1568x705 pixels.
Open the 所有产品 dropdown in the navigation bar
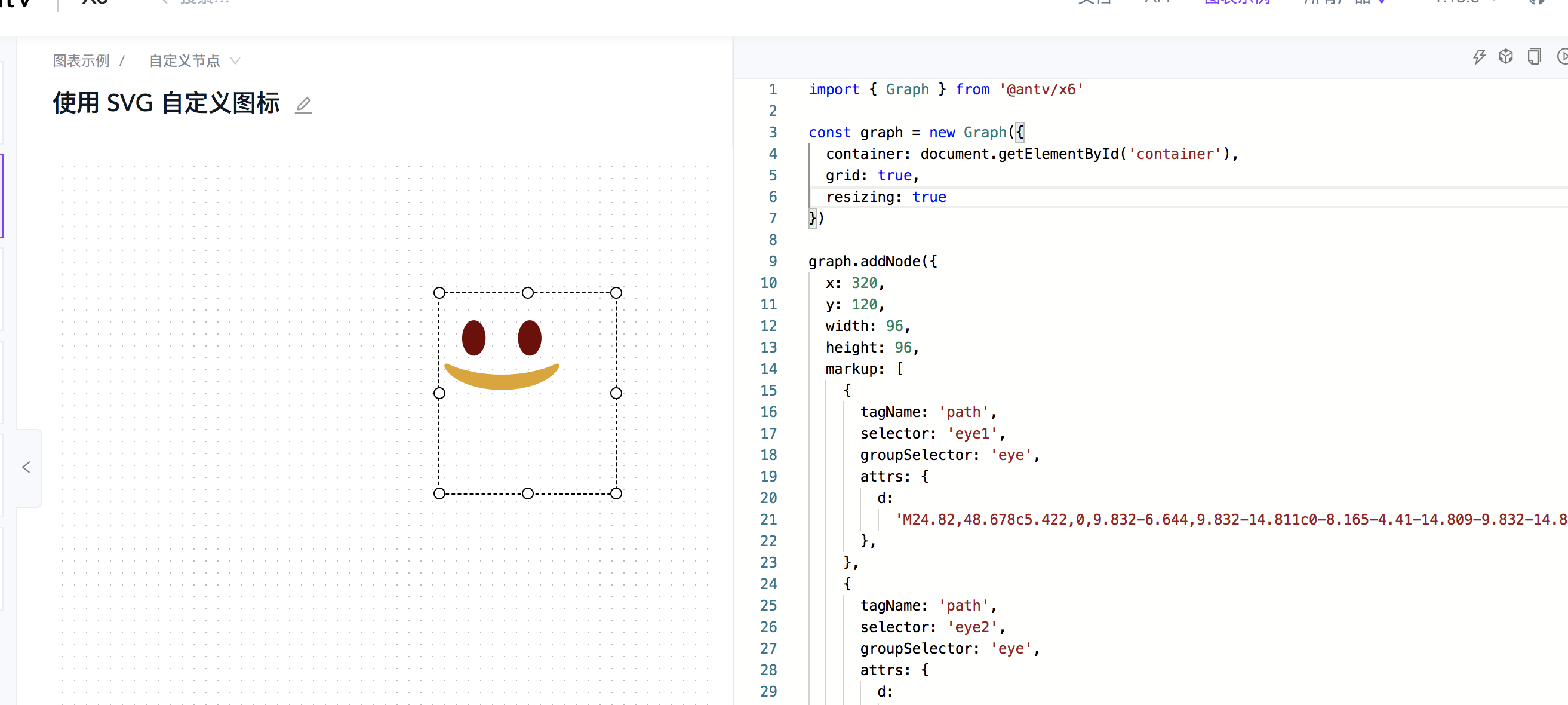point(1343,2)
